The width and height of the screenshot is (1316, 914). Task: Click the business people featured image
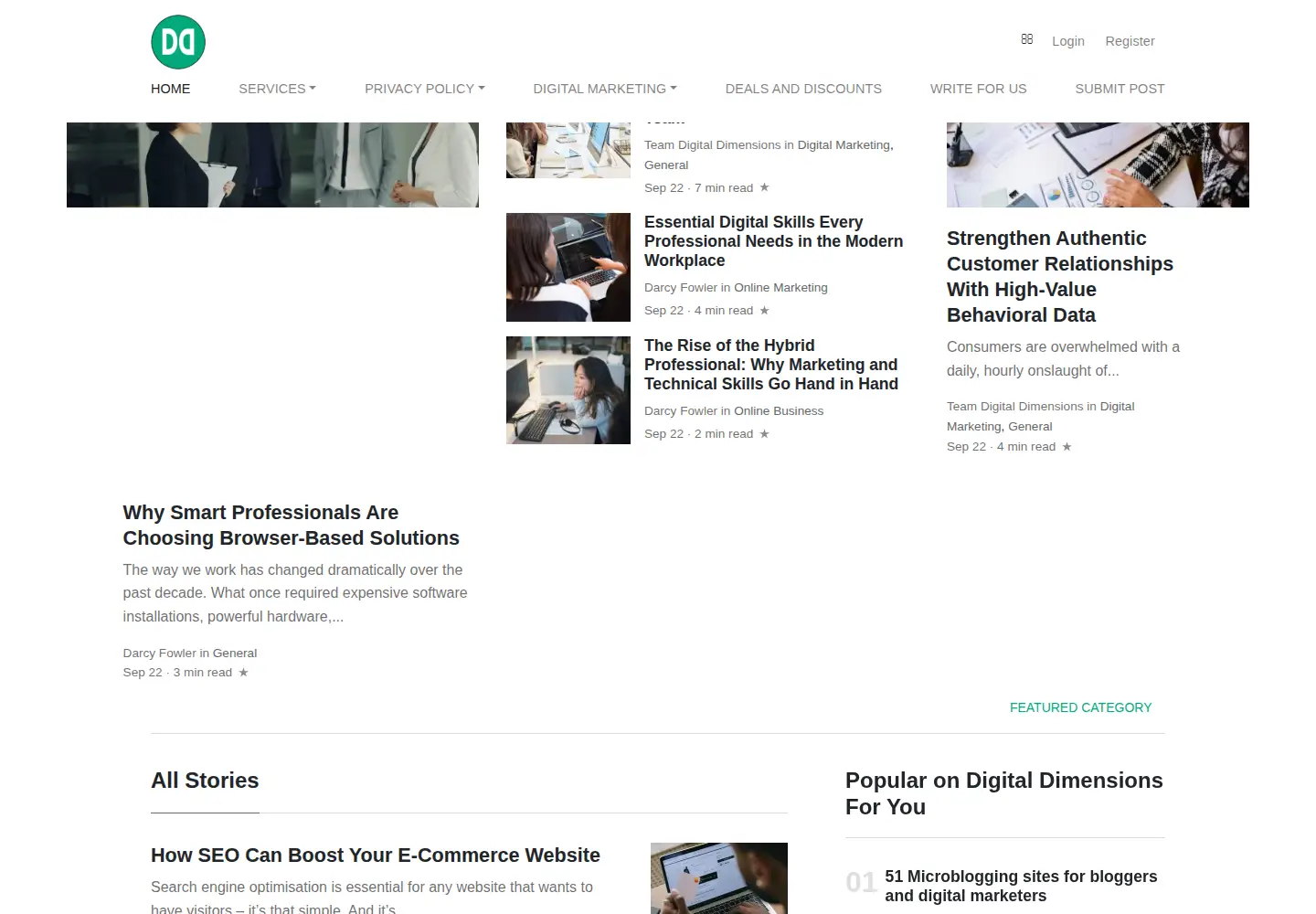pos(272,165)
